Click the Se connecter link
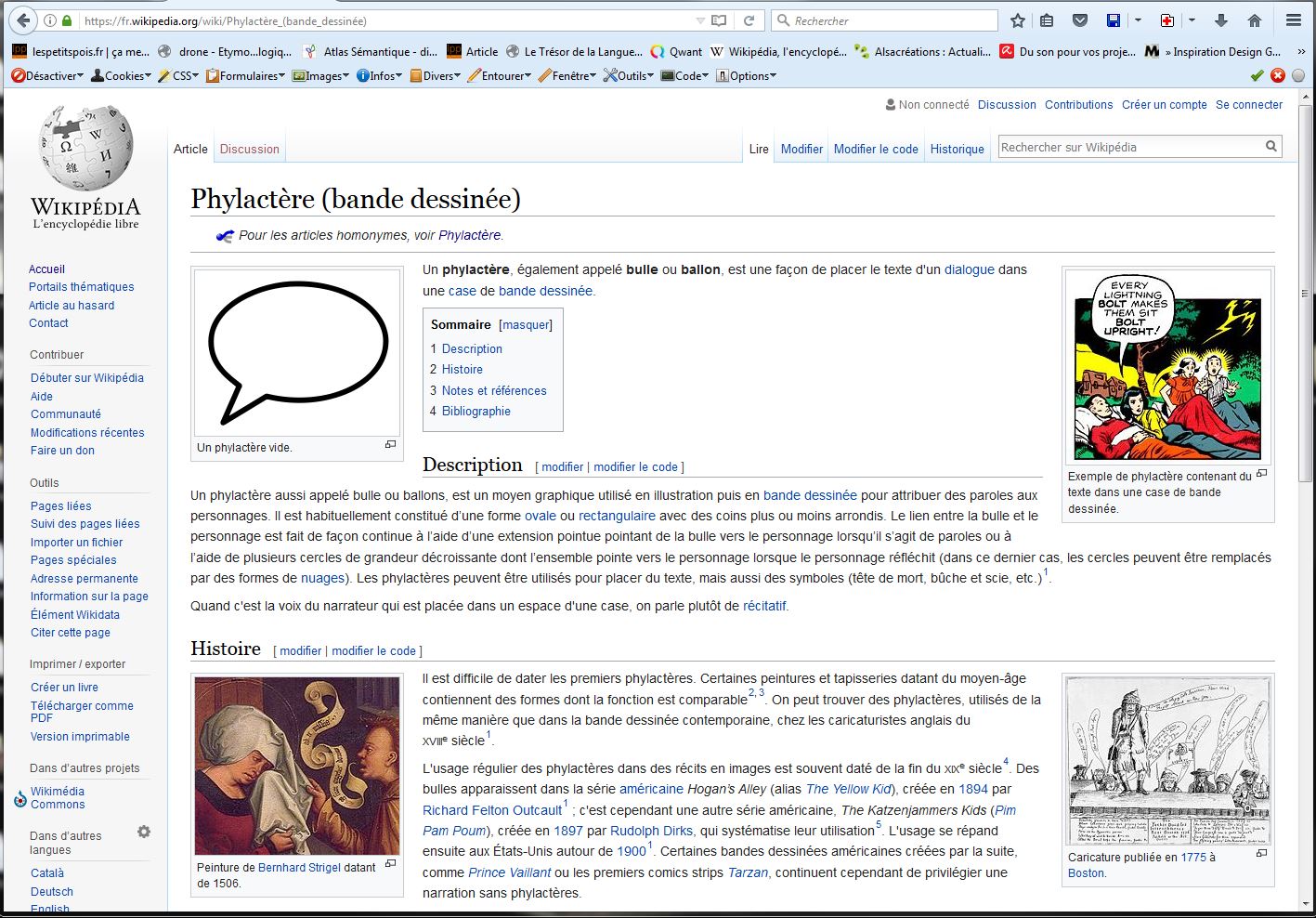The width and height of the screenshot is (1316, 918). 1248,105
